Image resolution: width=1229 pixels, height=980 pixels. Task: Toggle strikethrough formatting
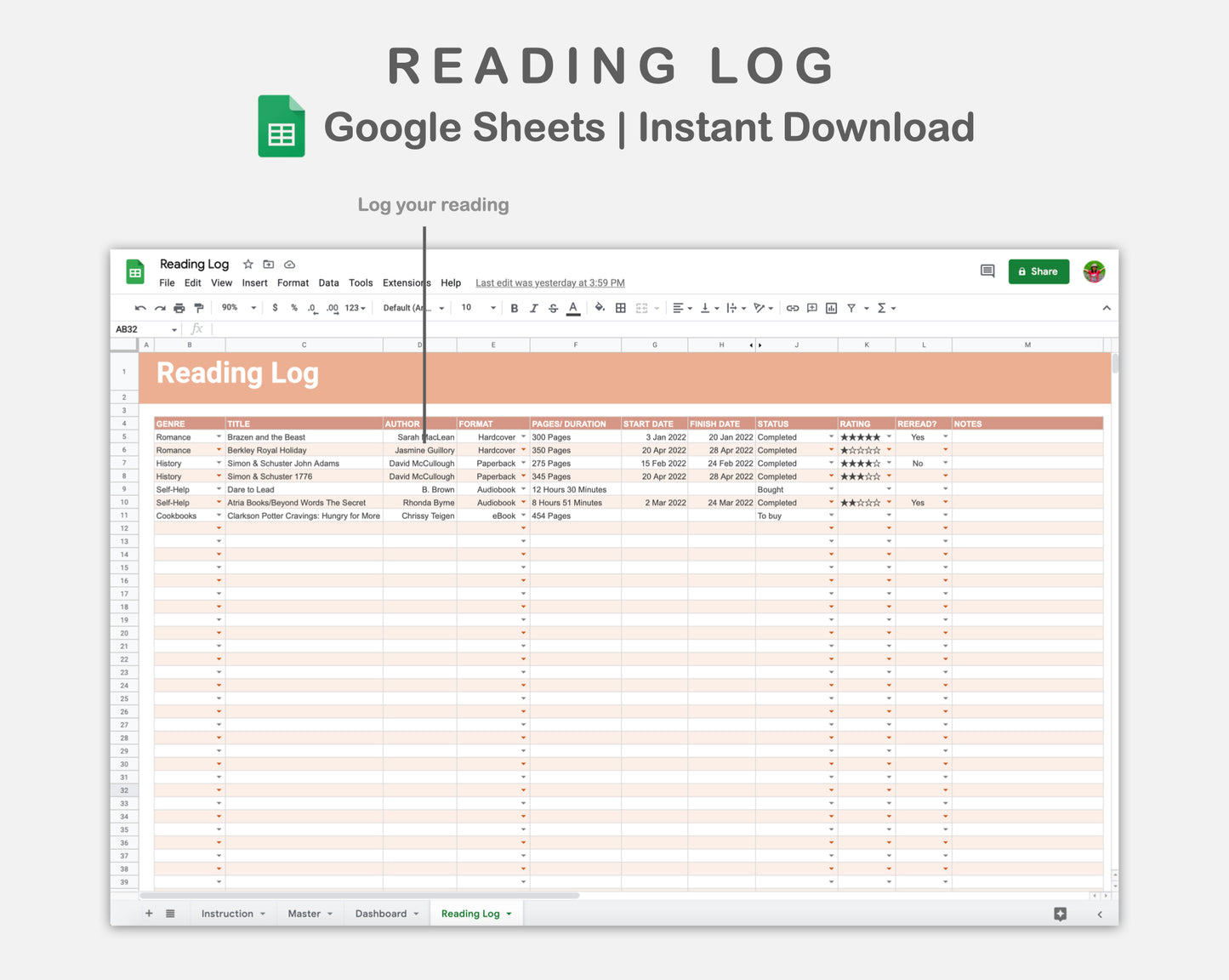(x=553, y=308)
